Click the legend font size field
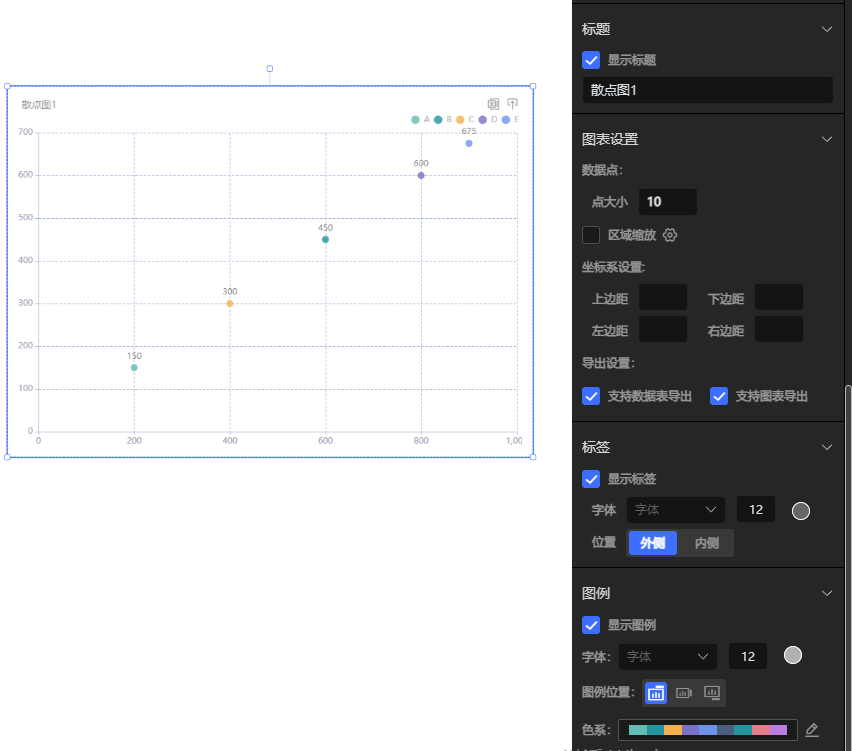 (748, 656)
